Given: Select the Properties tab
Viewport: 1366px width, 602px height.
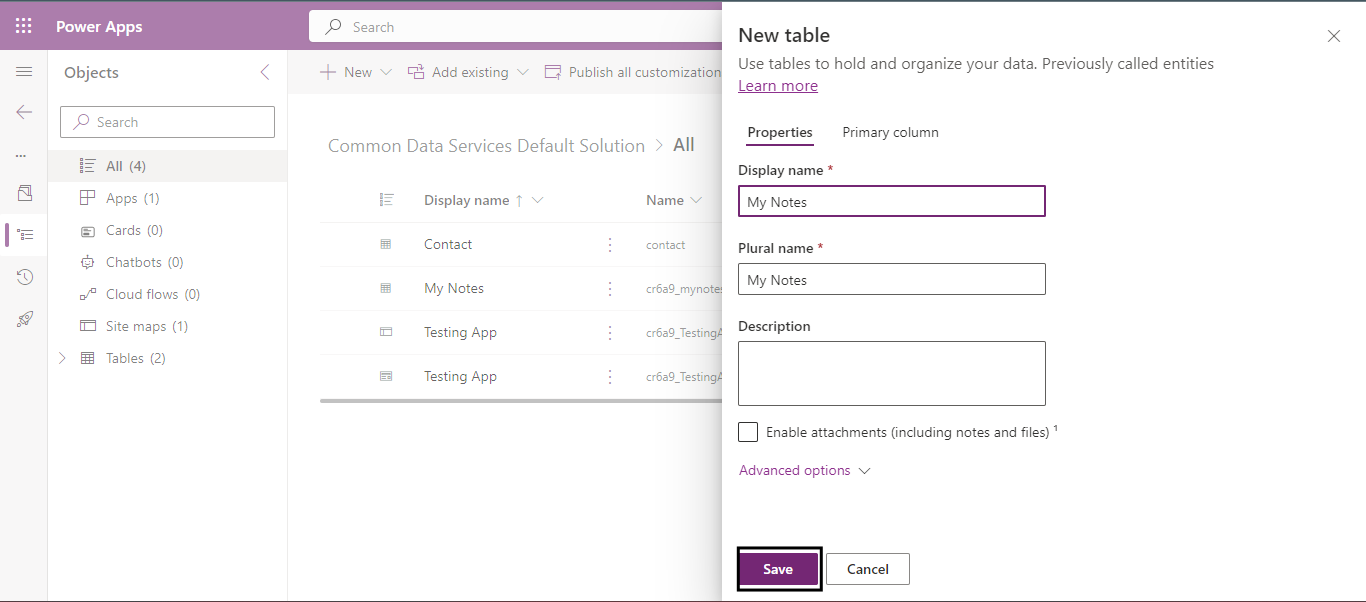Looking at the screenshot, I should pos(780,132).
